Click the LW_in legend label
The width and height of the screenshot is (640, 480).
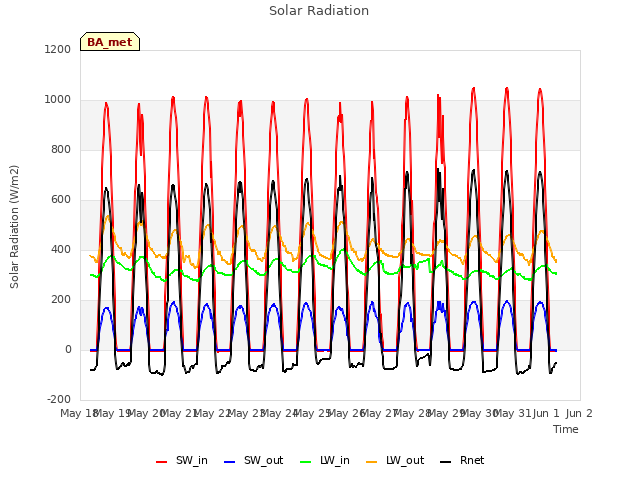[x=335, y=460]
